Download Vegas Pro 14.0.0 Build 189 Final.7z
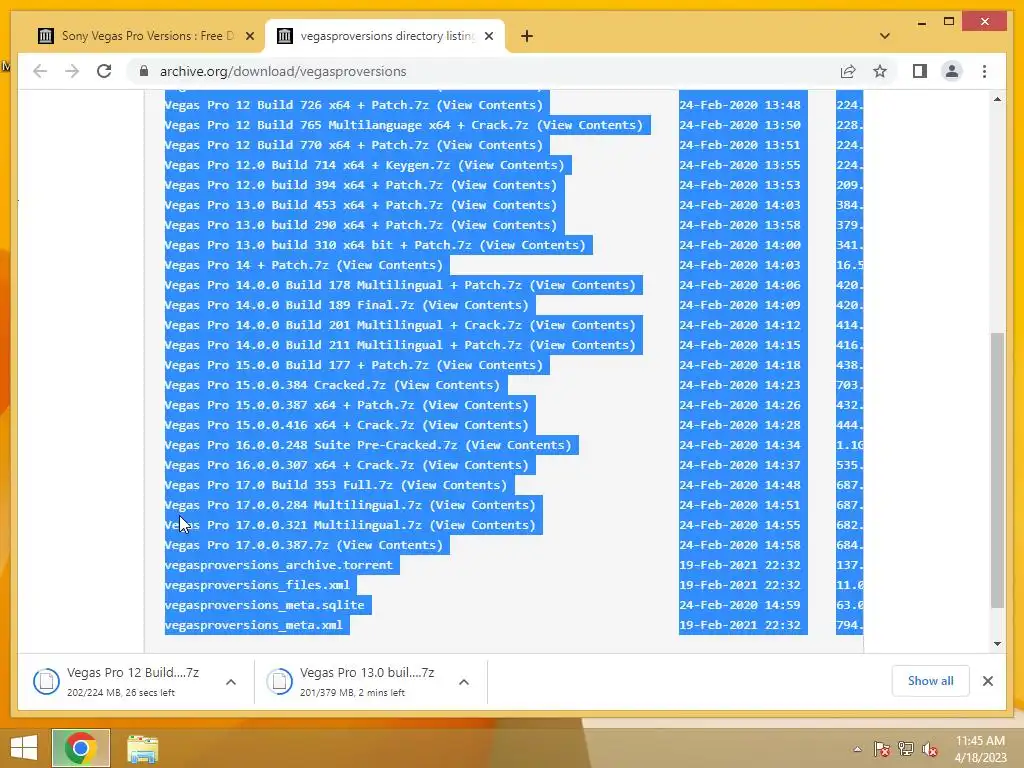 click(289, 305)
